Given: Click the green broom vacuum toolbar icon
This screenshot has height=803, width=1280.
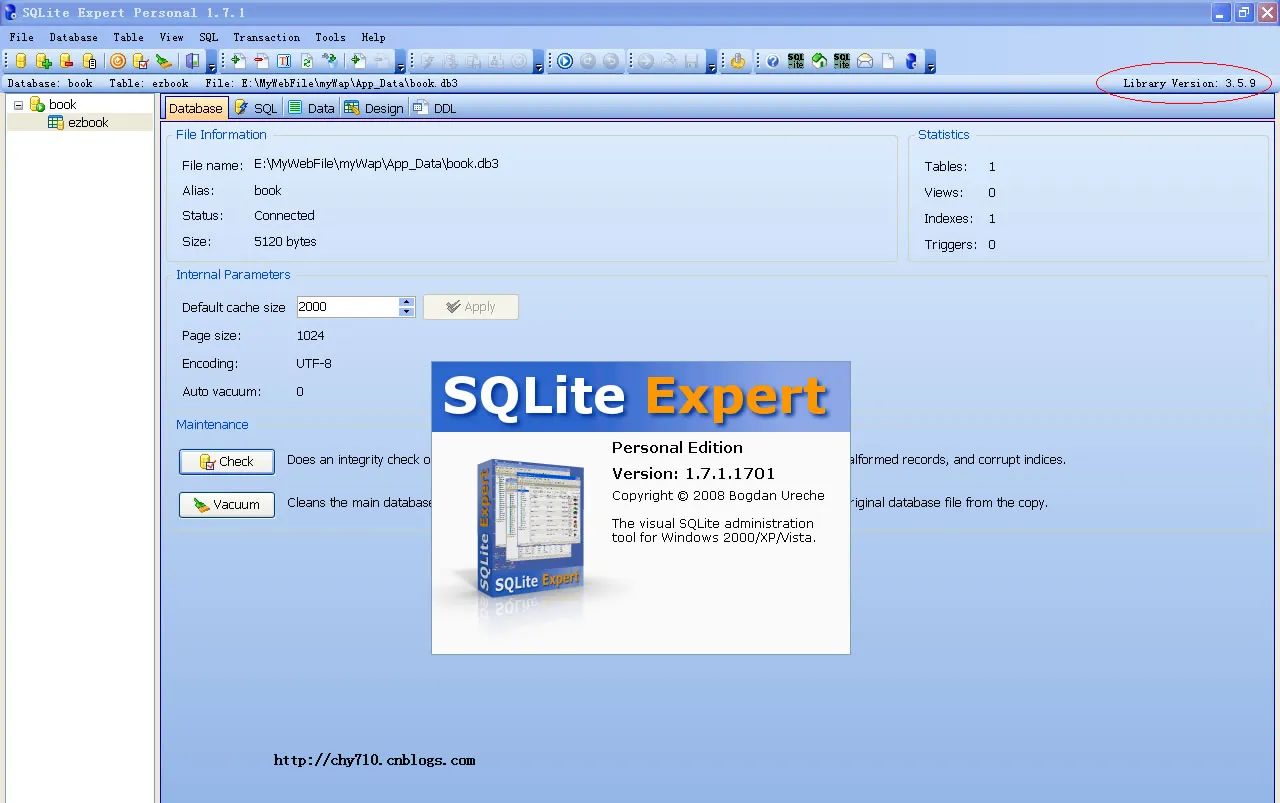Looking at the screenshot, I should click(164, 61).
